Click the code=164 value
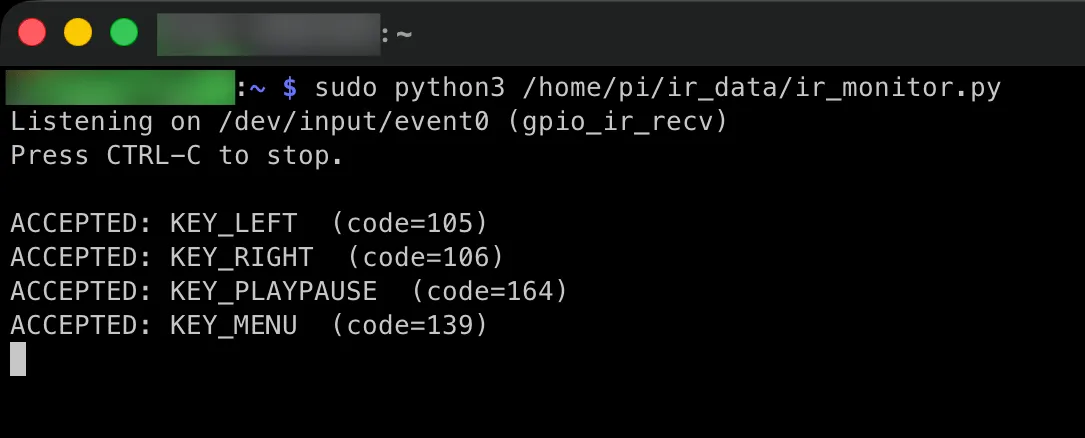Image resolution: width=1085 pixels, height=438 pixels. pyautogui.click(x=490, y=291)
